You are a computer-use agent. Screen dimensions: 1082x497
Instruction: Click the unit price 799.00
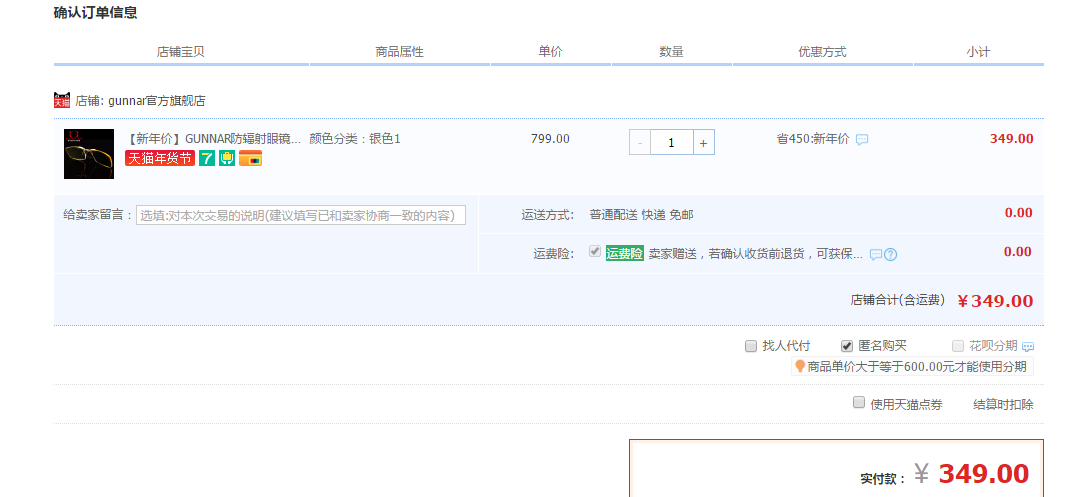click(x=550, y=139)
